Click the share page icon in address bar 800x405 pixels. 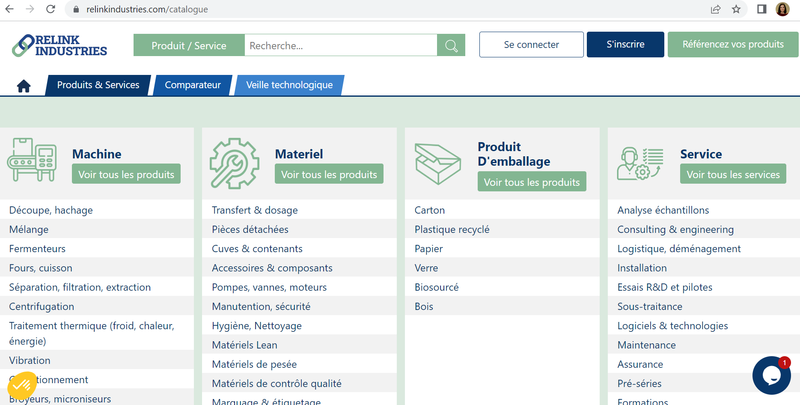click(x=716, y=9)
